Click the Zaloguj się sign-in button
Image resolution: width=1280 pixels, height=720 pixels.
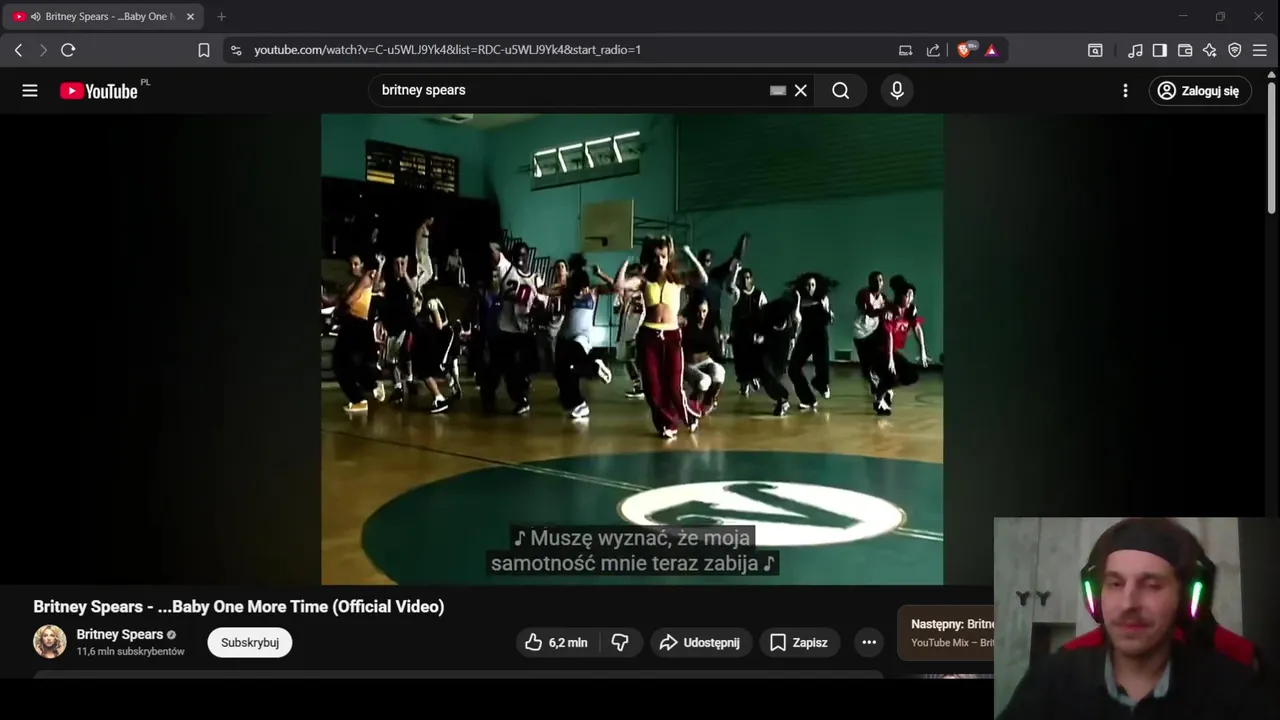click(1200, 91)
